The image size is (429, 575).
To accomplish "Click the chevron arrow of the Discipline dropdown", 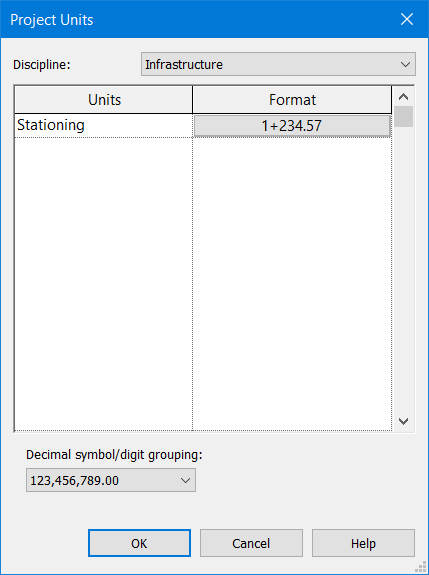I will point(405,65).
